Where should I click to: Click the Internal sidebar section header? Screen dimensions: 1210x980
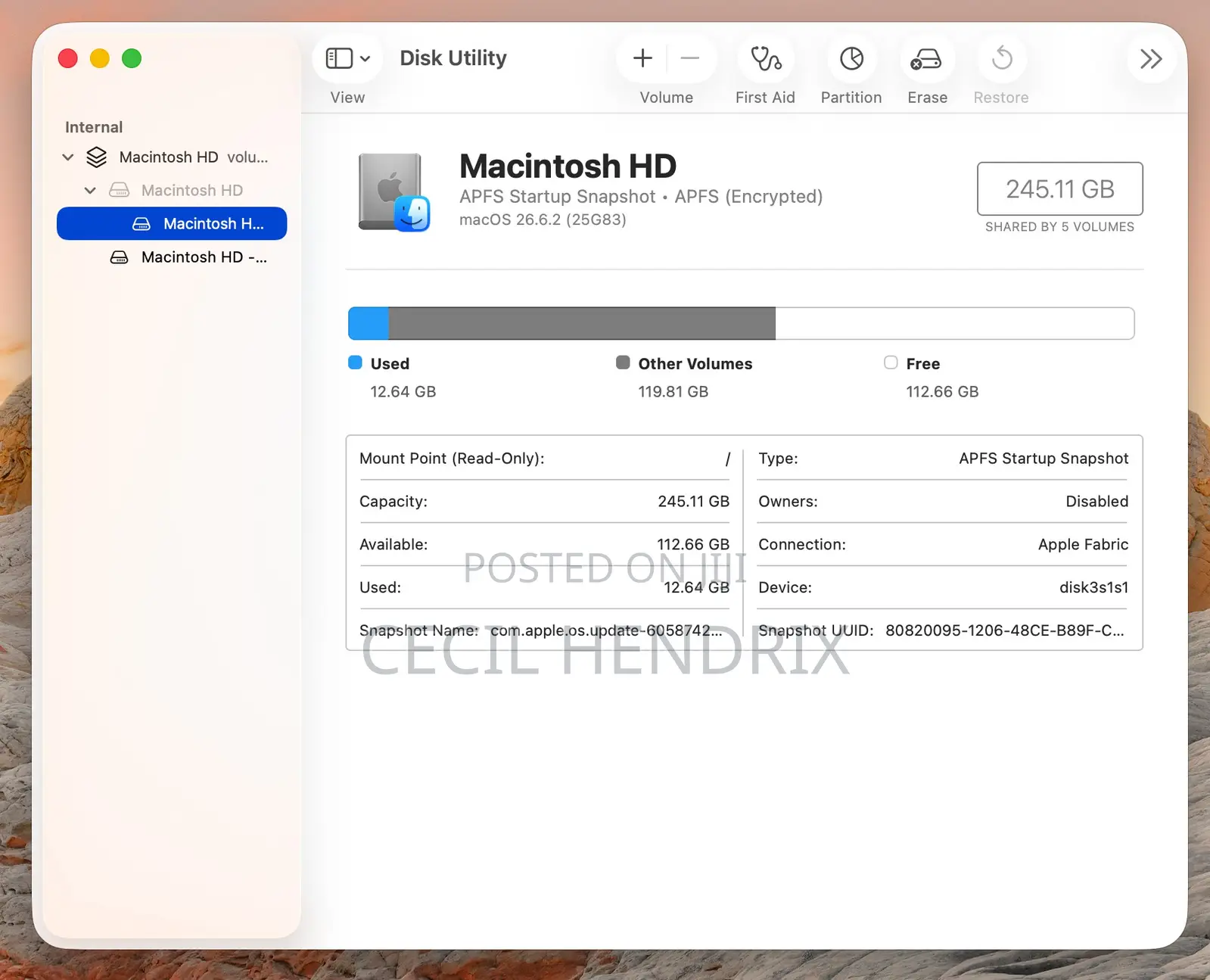[94, 127]
